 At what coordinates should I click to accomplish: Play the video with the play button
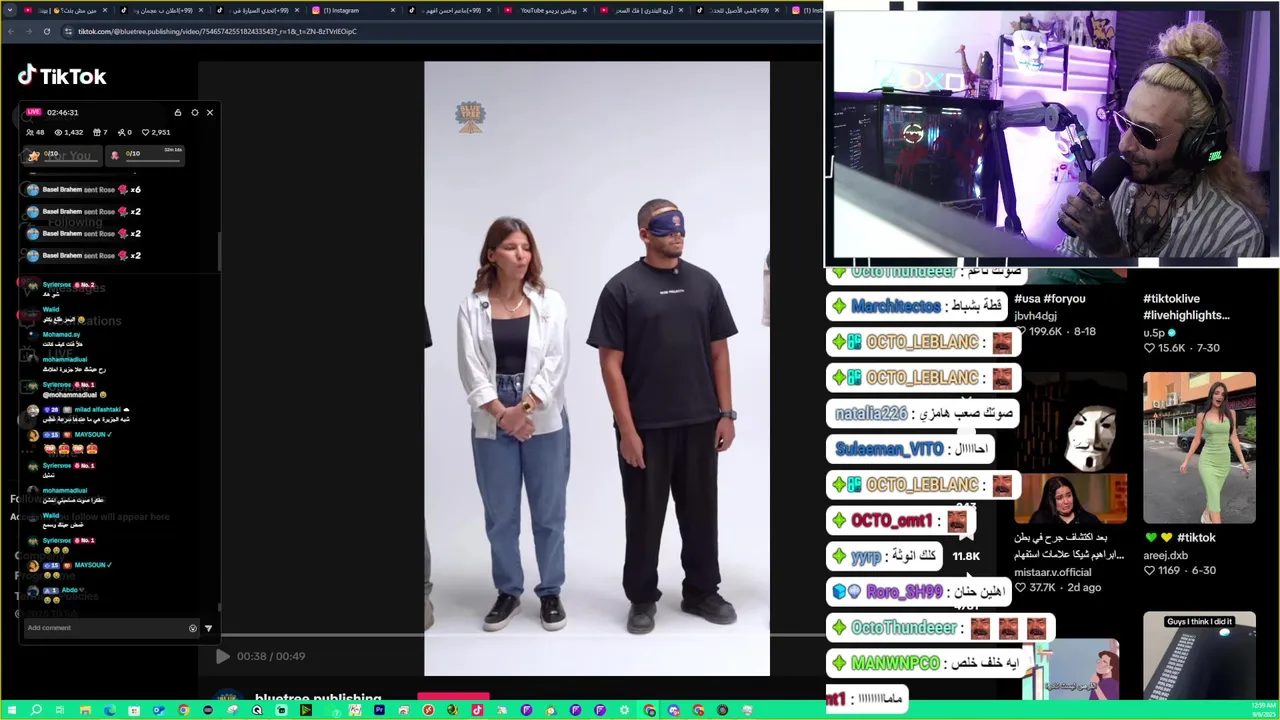click(x=223, y=656)
